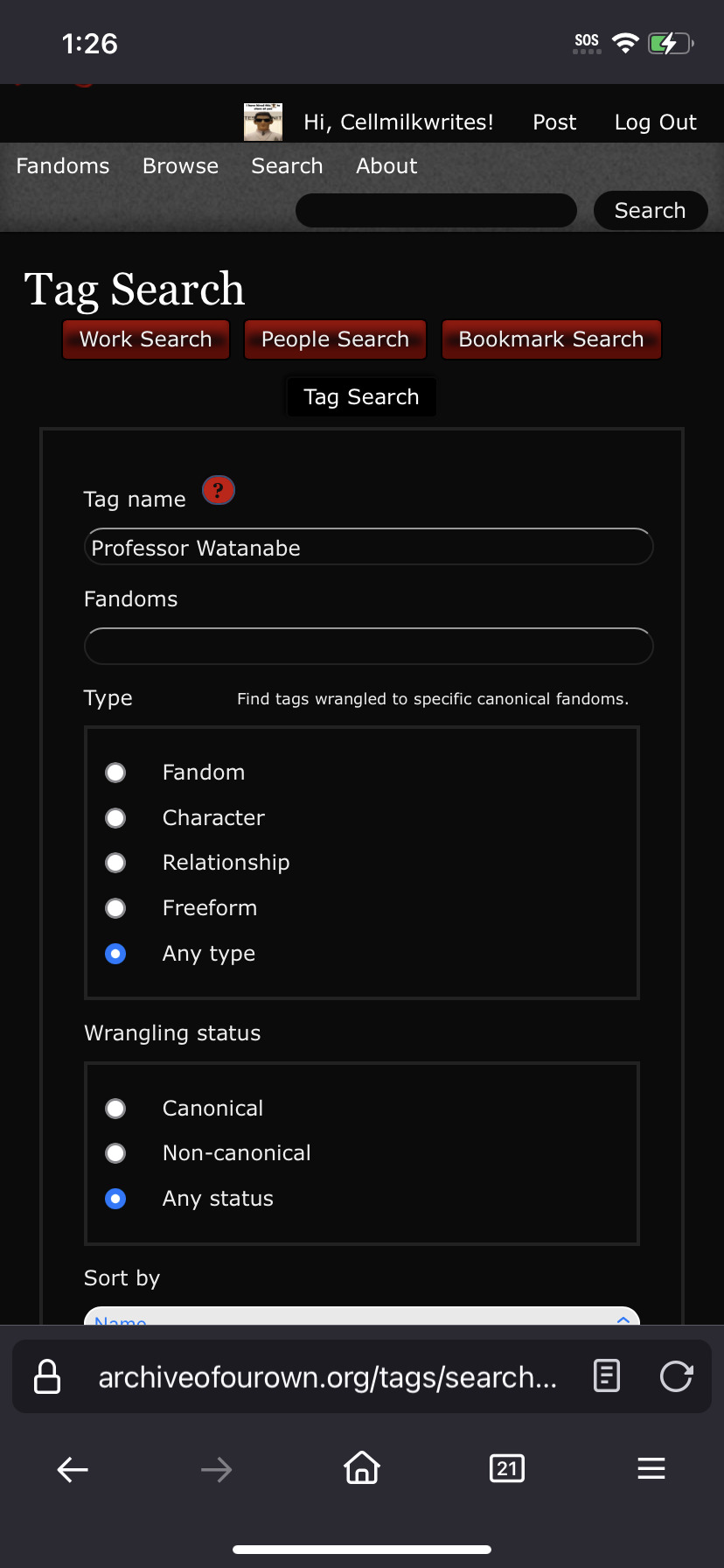Switch to the Work Search tab
This screenshot has height=1568, width=724.
(x=146, y=339)
